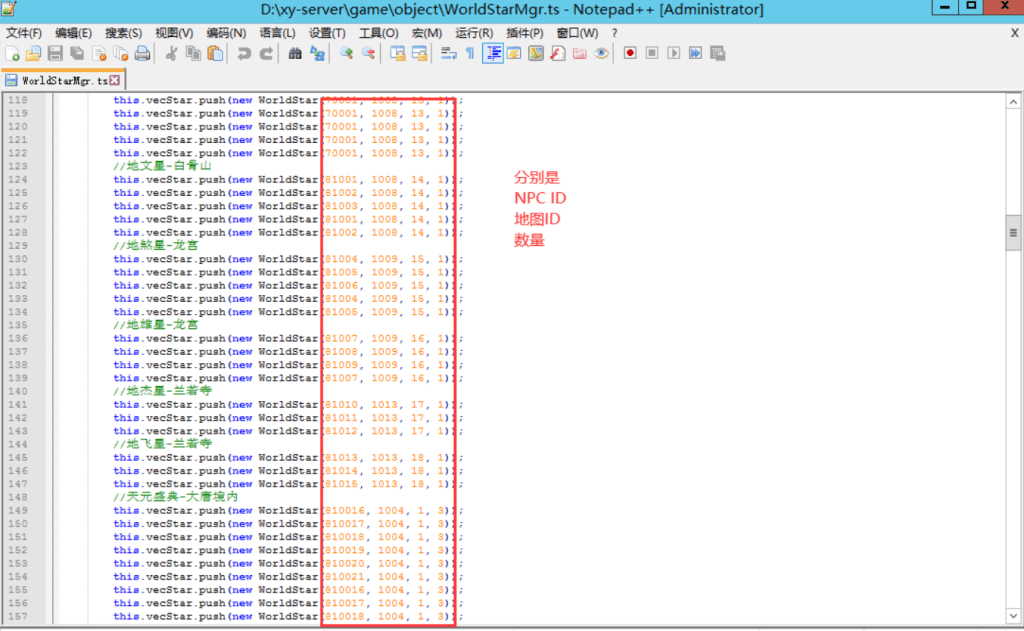Click the New file toolbar icon
Screen dimensions: 1024x631
[x=12, y=54]
